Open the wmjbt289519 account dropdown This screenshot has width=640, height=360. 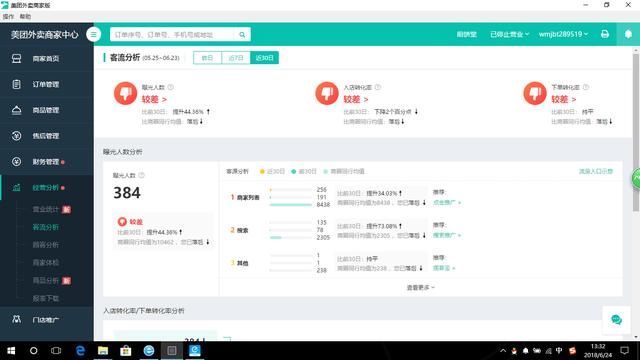coord(563,34)
